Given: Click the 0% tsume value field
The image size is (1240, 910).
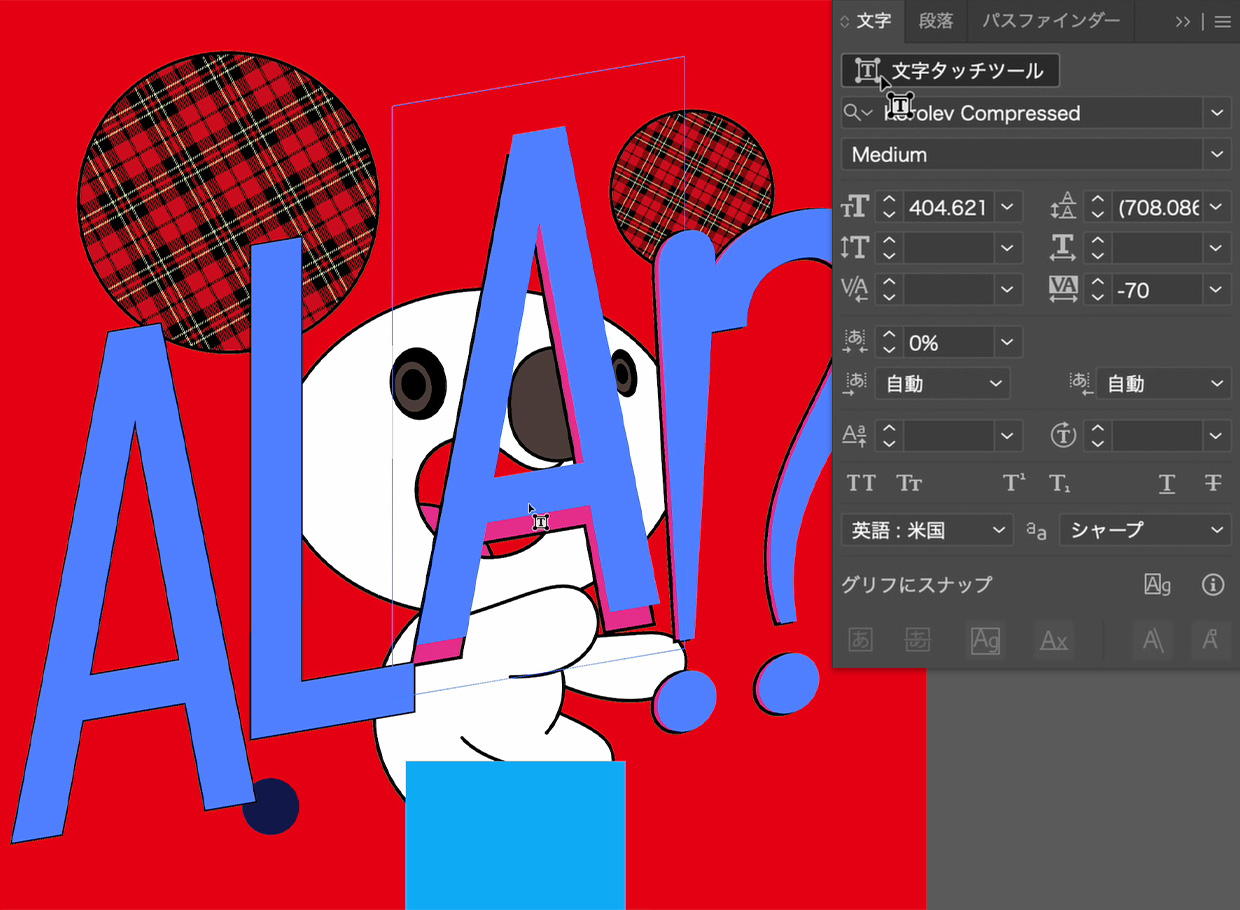Looking at the screenshot, I should pyautogui.click(x=947, y=342).
